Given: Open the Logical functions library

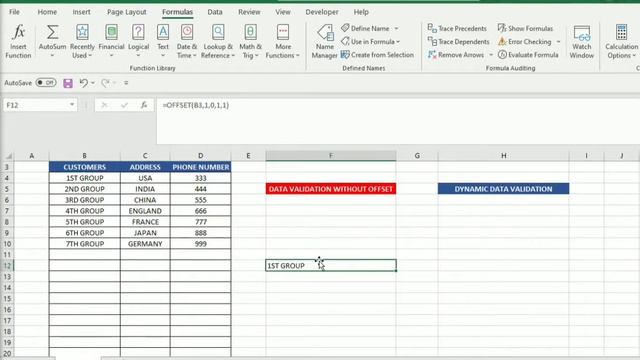Looking at the screenshot, I should tap(138, 41).
